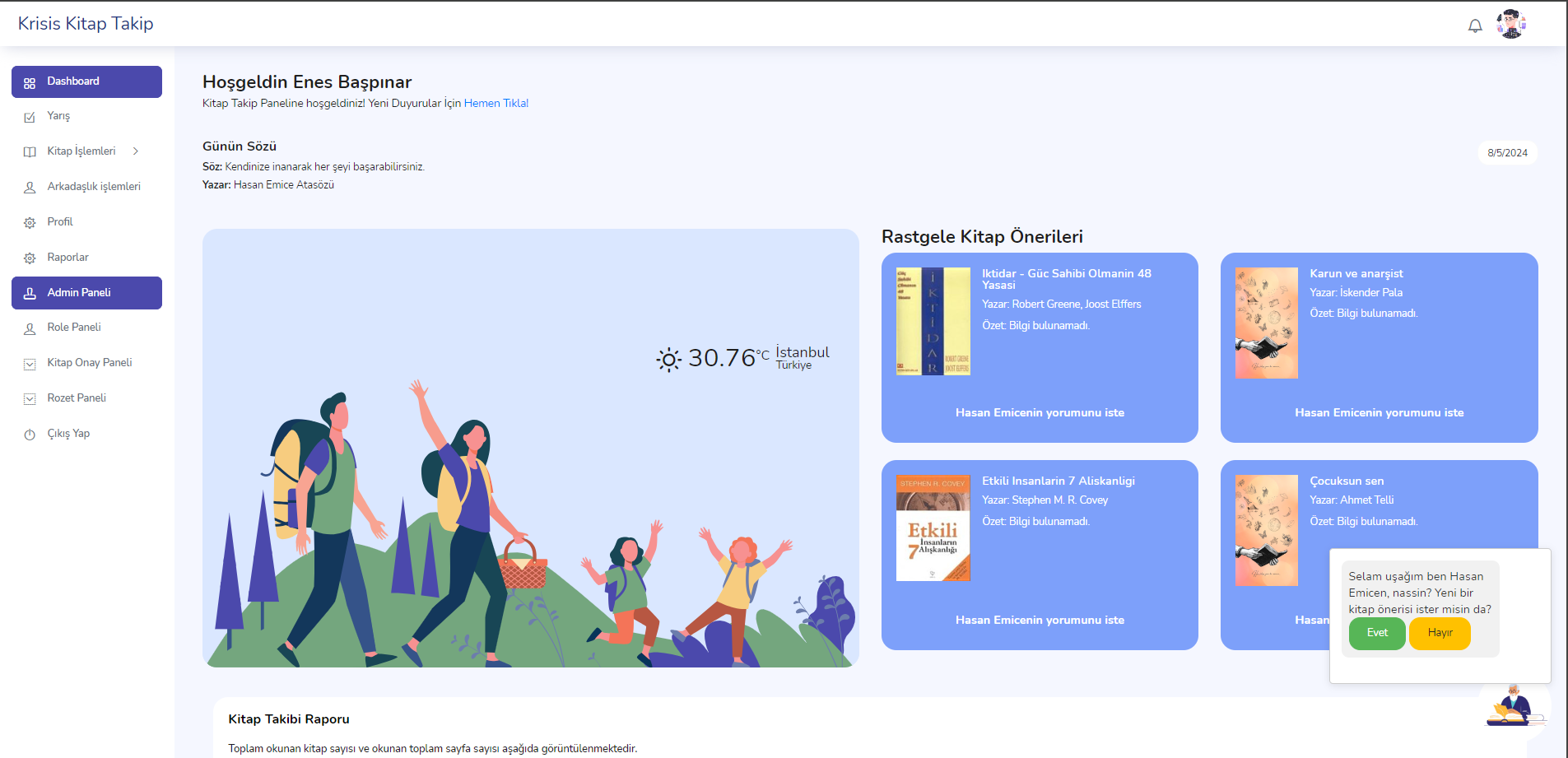Click the Hasan Emice chatbot mascot icon
Viewport: 1568px width, 758px height.
1514,708
